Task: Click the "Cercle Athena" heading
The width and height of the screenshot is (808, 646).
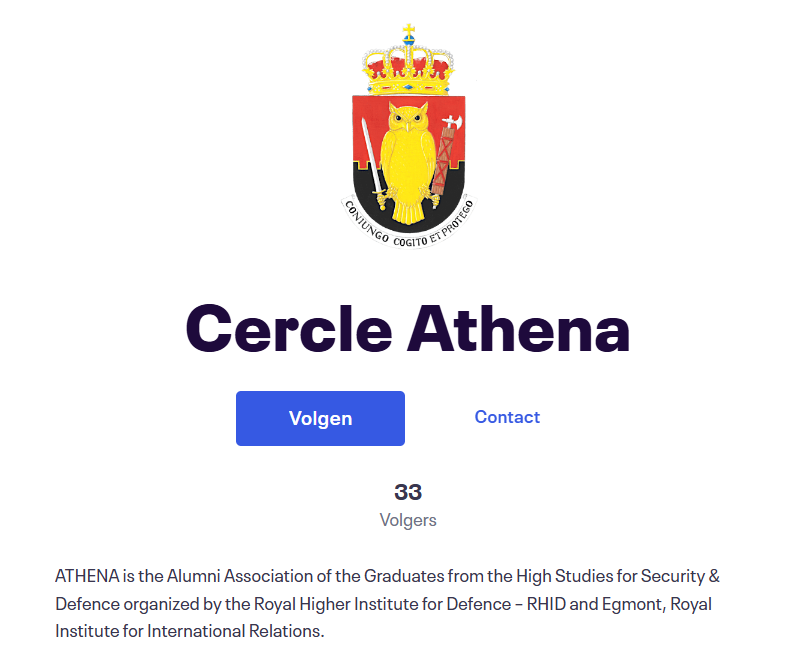Action: coord(408,329)
